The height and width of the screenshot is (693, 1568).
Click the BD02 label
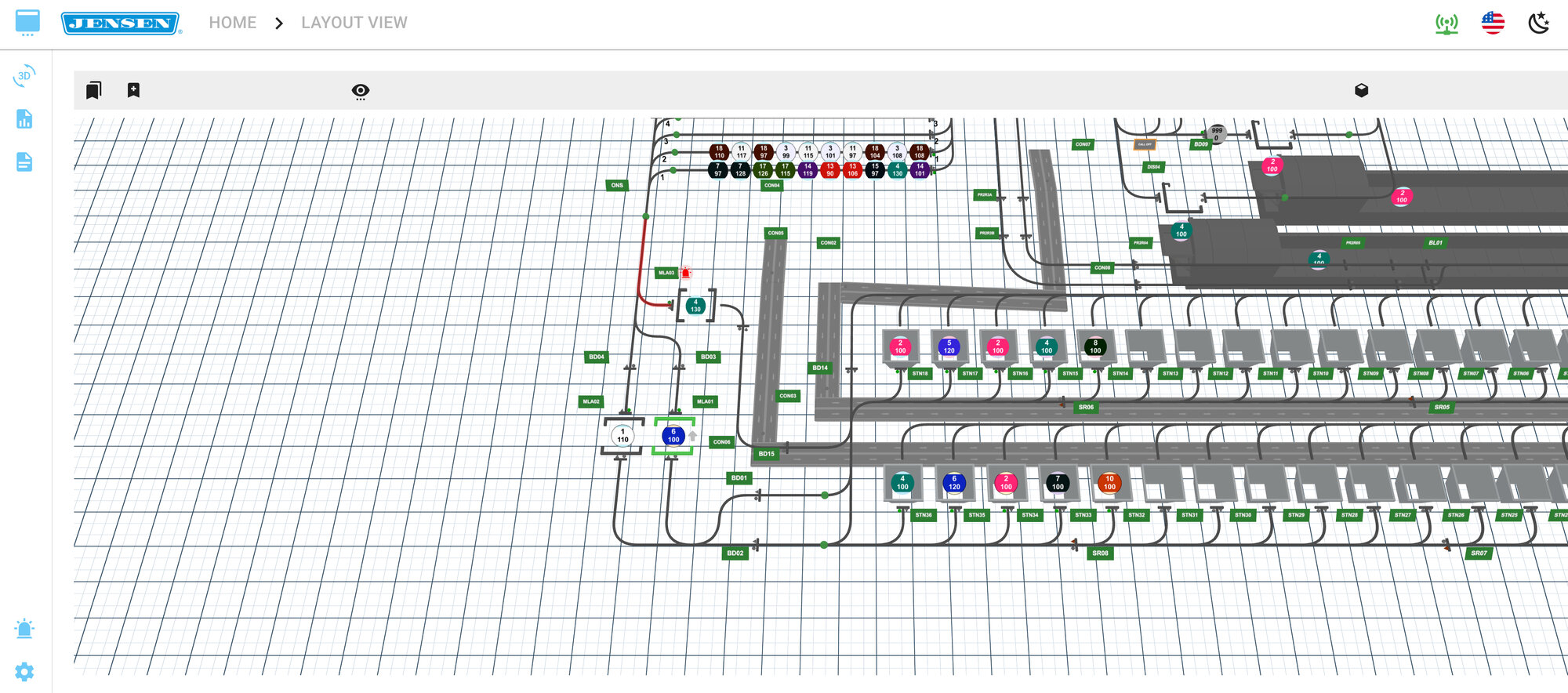[x=735, y=553]
